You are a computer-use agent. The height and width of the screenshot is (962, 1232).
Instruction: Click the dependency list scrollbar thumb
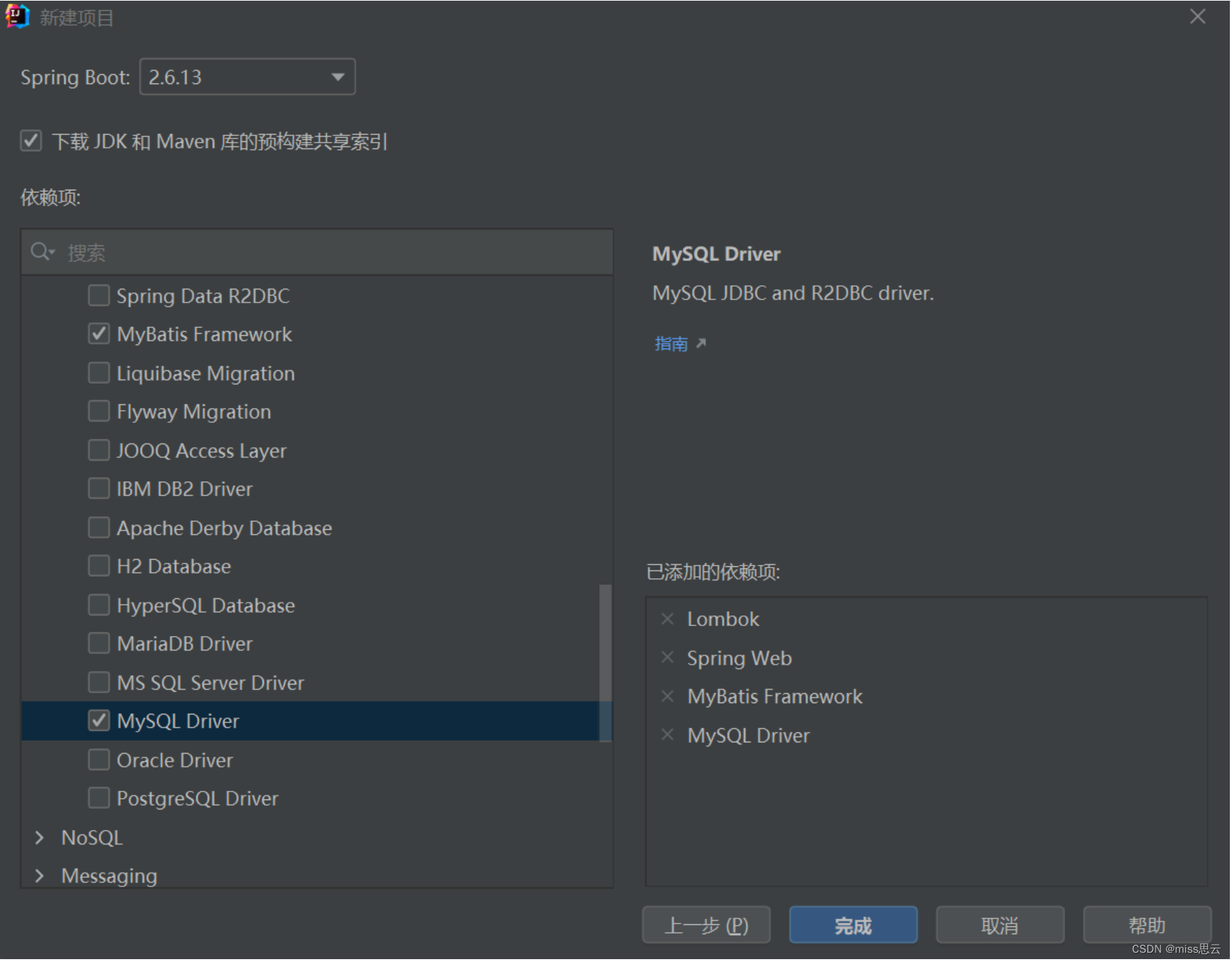[606, 663]
